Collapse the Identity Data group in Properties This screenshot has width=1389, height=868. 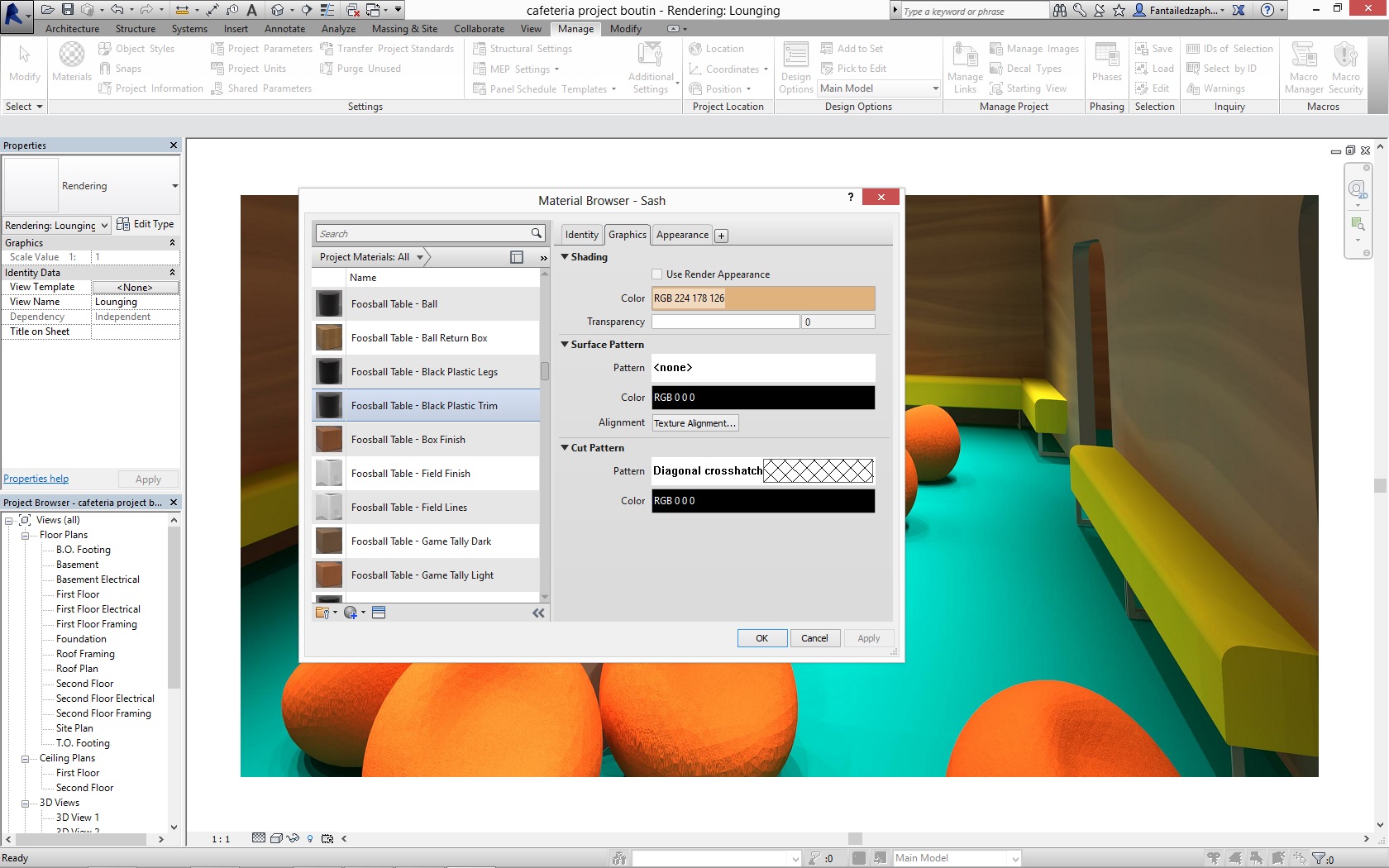172,273
